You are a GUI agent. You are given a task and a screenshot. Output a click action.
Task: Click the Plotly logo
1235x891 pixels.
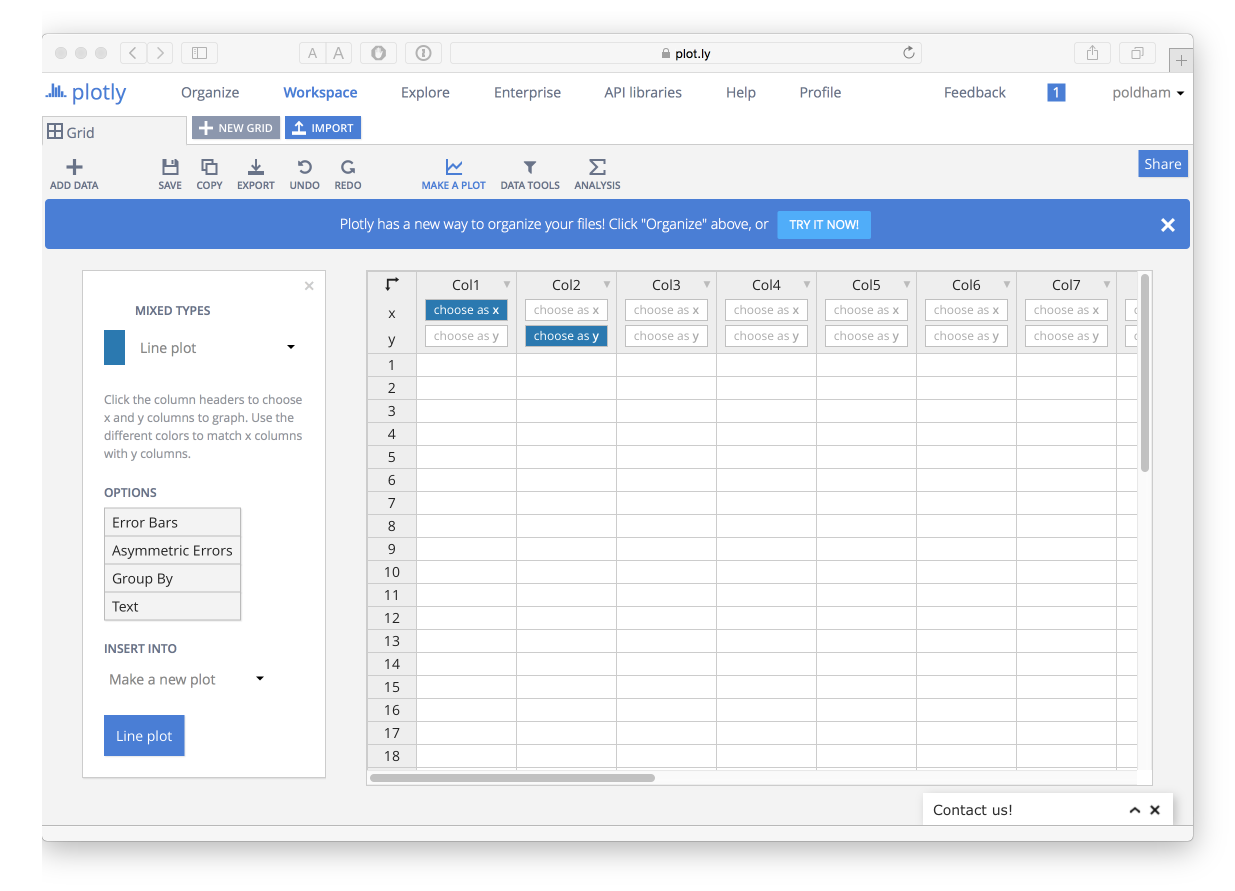(86, 93)
